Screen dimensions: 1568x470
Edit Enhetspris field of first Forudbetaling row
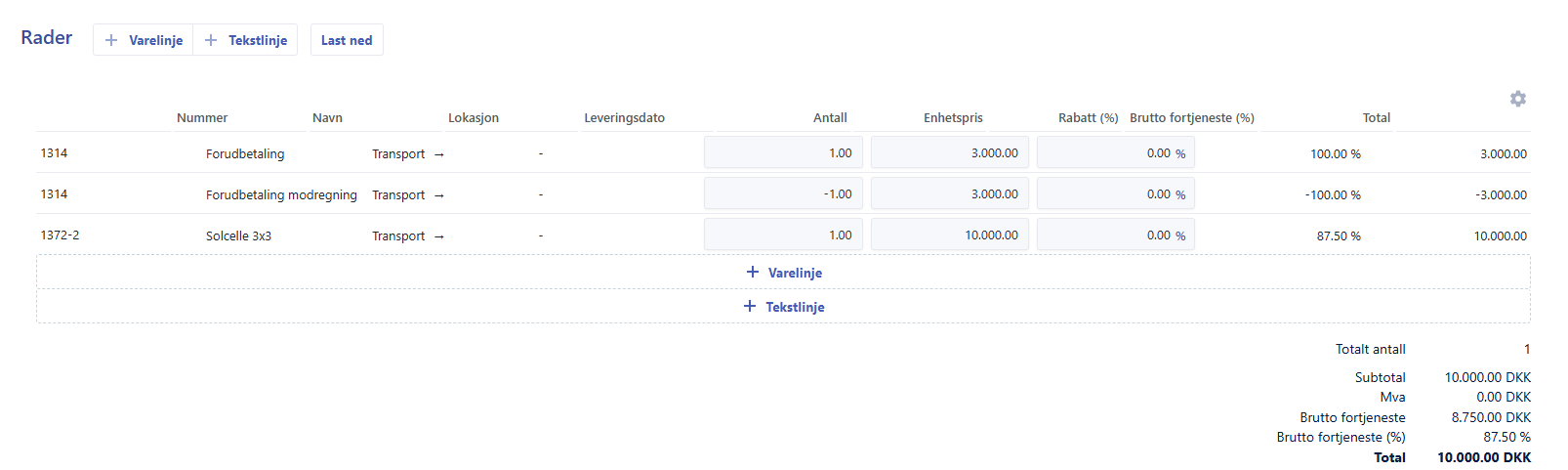(x=949, y=153)
